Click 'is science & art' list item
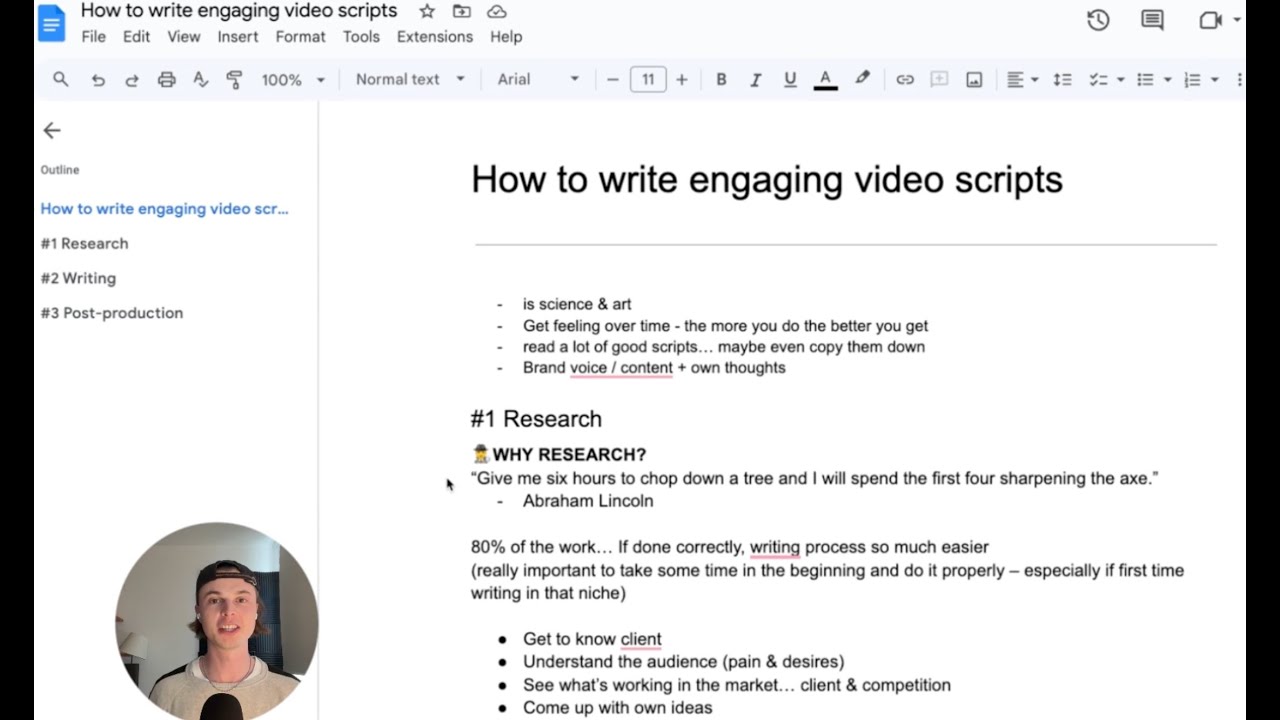This screenshot has width=1280, height=720. click(577, 304)
